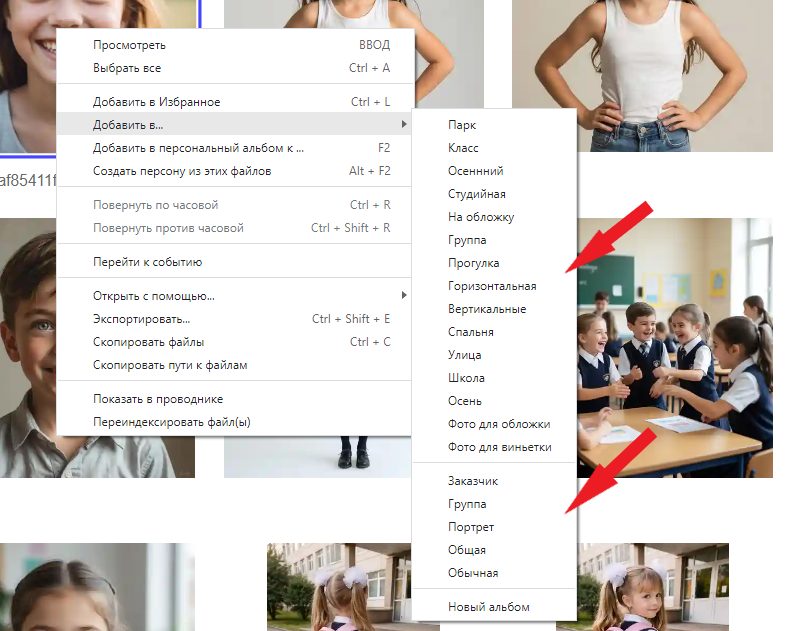
Task: Expand the "Открыть с помощью..." submenu arrow
Action: click(403, 296)
